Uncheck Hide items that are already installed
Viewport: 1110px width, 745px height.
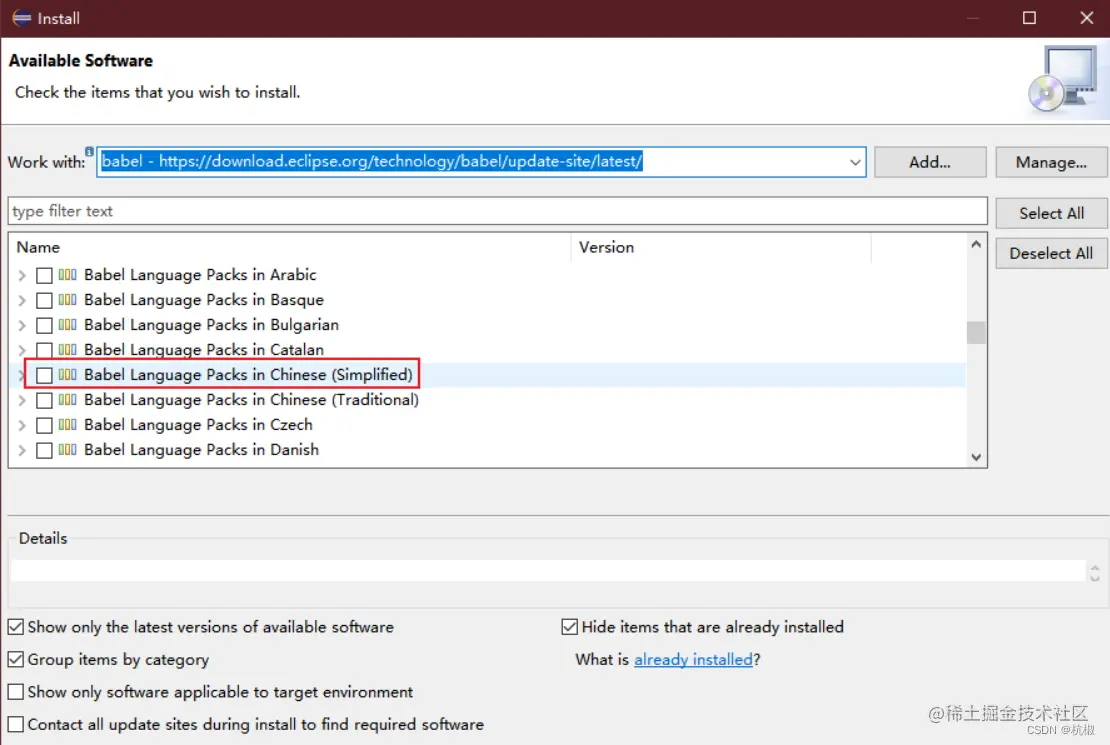tap(569, 627)
